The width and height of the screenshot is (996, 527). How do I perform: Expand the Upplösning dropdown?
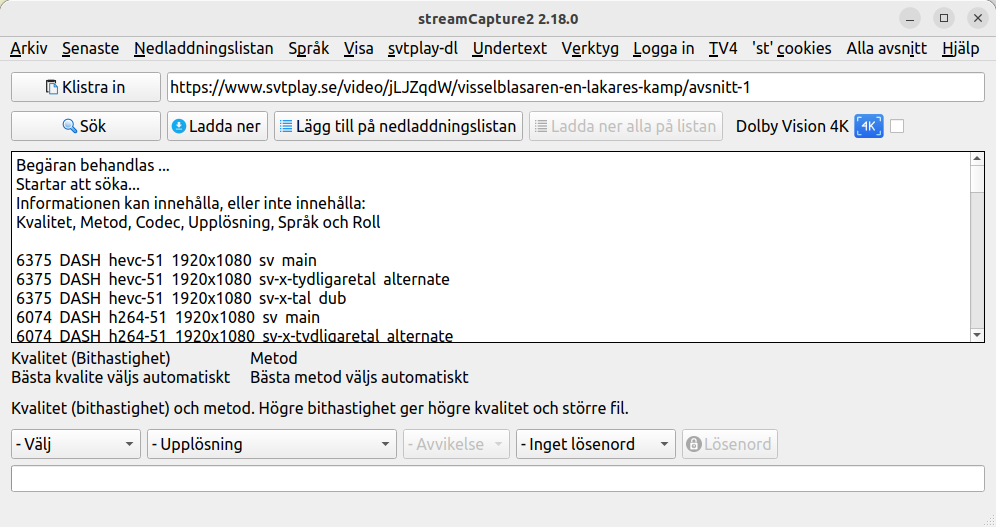coord(272,444)
